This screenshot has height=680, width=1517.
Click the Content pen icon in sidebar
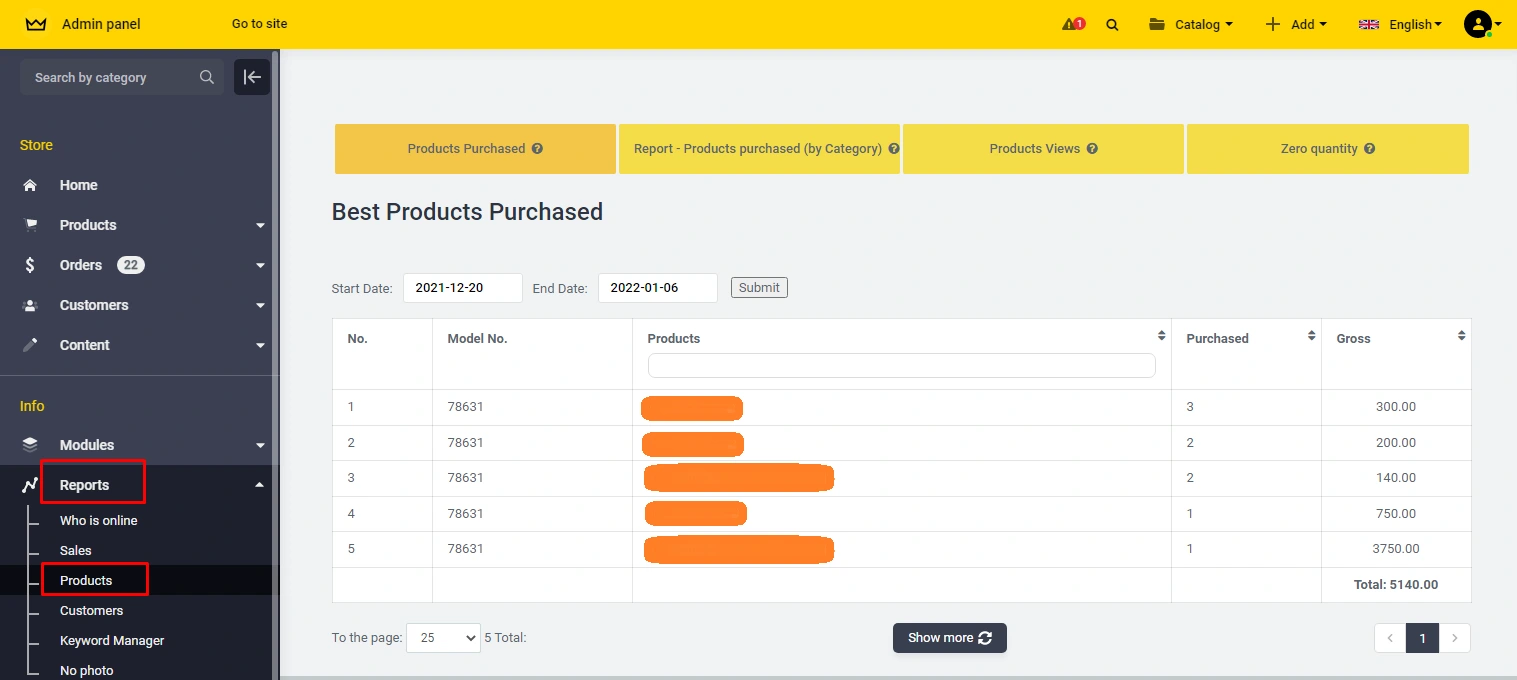coord(31,345)
